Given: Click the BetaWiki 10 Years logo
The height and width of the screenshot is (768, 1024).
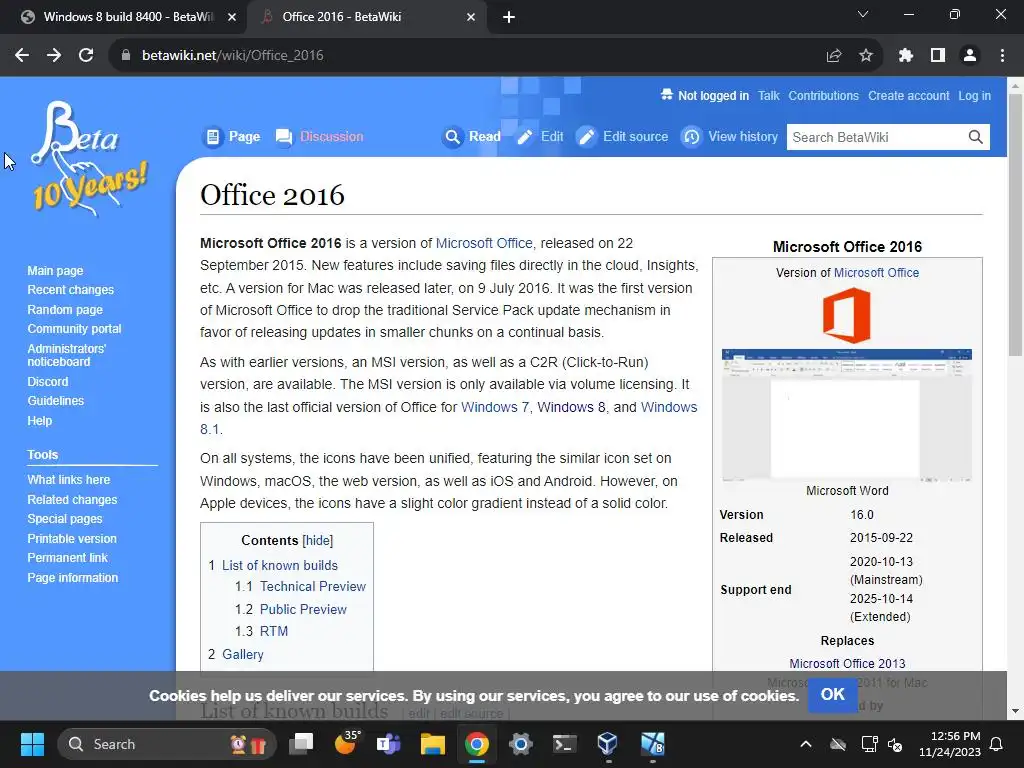Looking at the screenshot, I should tap(89, 158).
